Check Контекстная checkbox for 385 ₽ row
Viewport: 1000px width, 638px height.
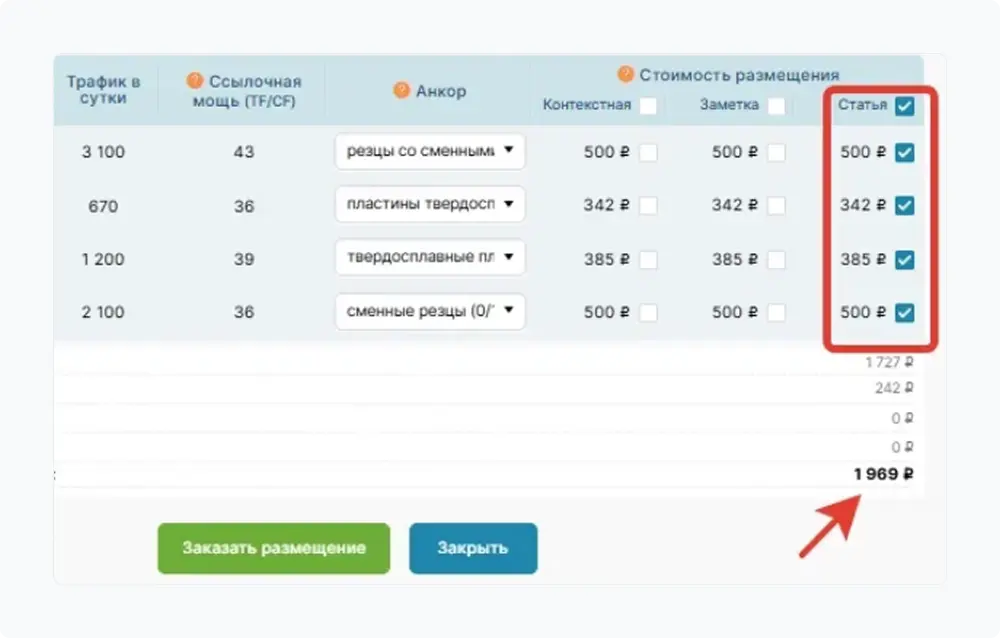click(648, 260)
